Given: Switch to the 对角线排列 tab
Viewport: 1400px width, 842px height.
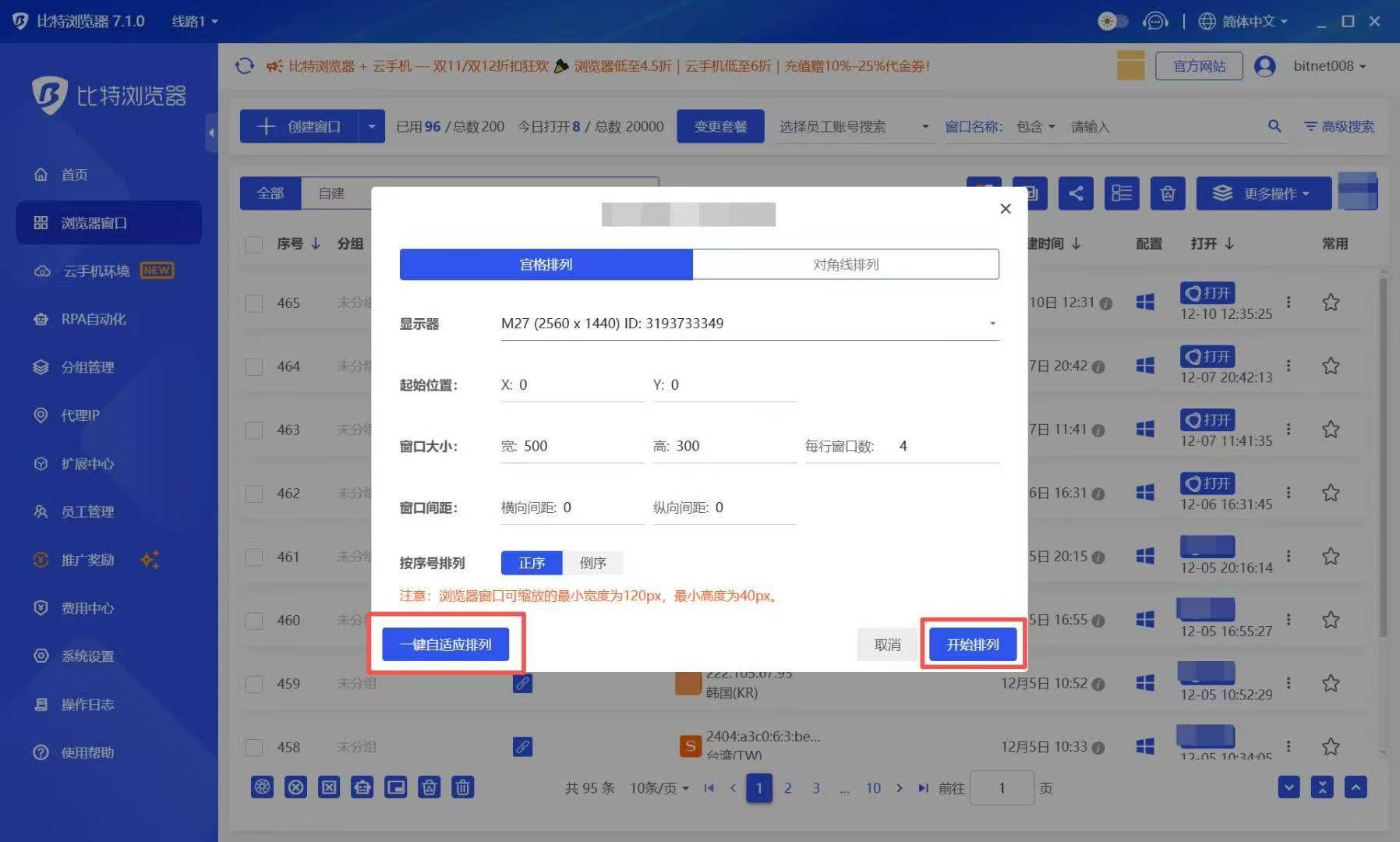Looking at the screenshot, I should pos(845,264).
